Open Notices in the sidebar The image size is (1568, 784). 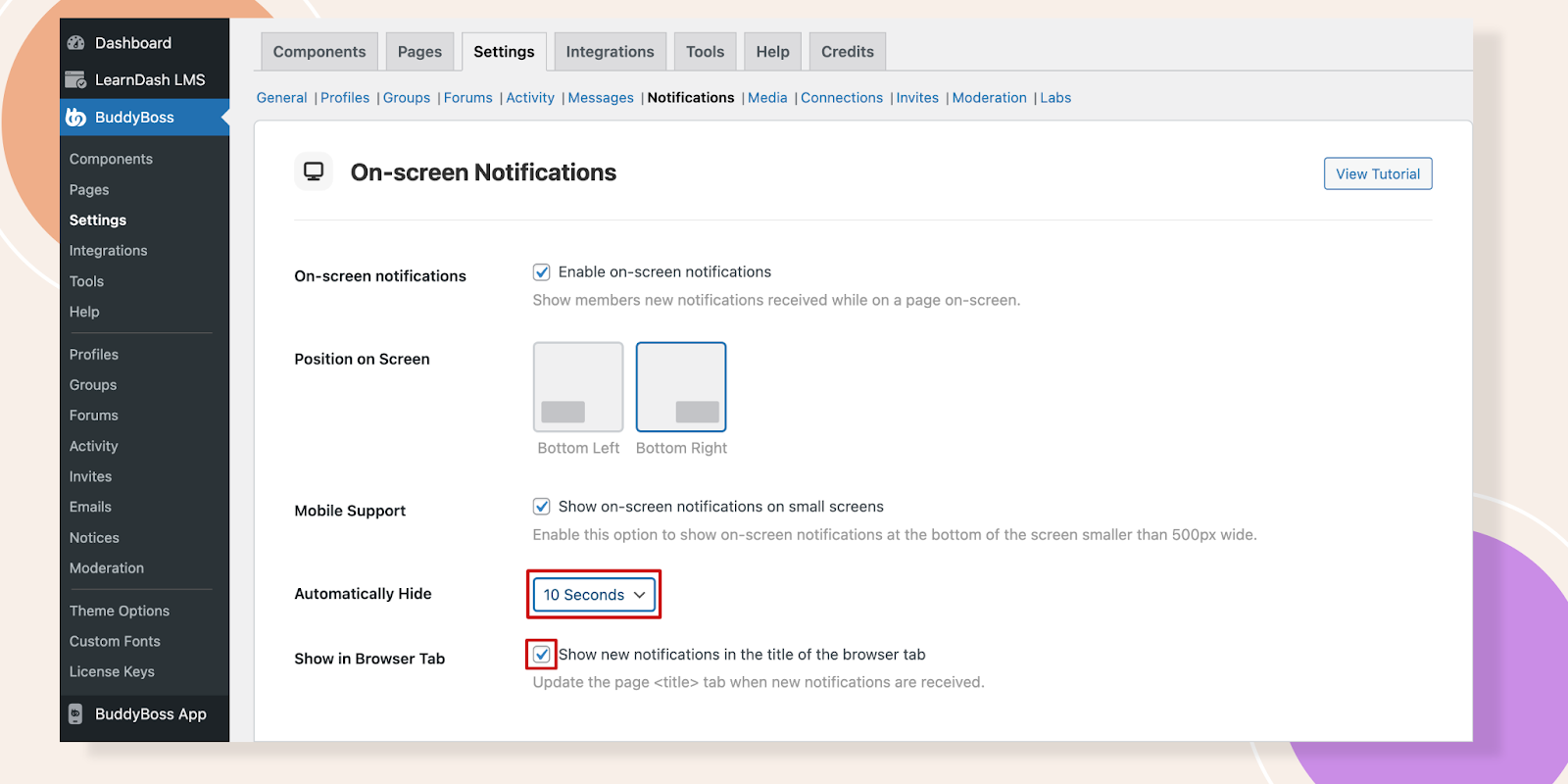94,538
